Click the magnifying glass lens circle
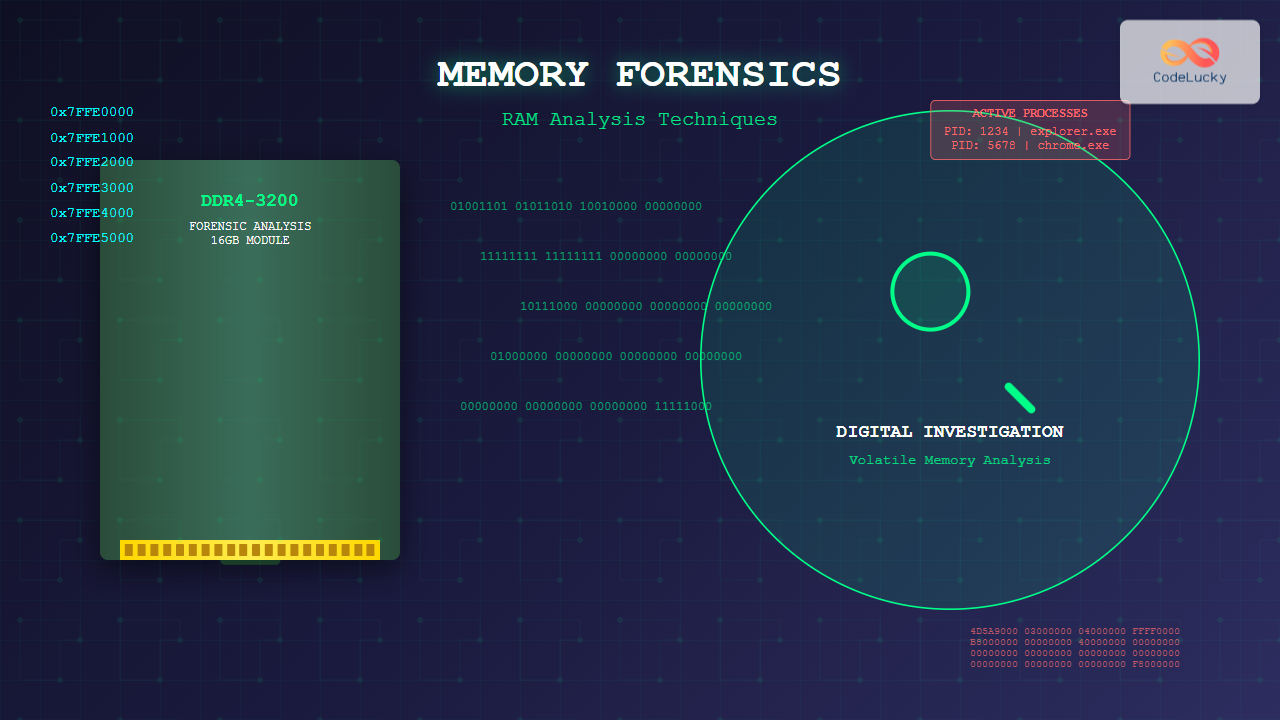The image size is (1280, 720). (x=930, y=291)
